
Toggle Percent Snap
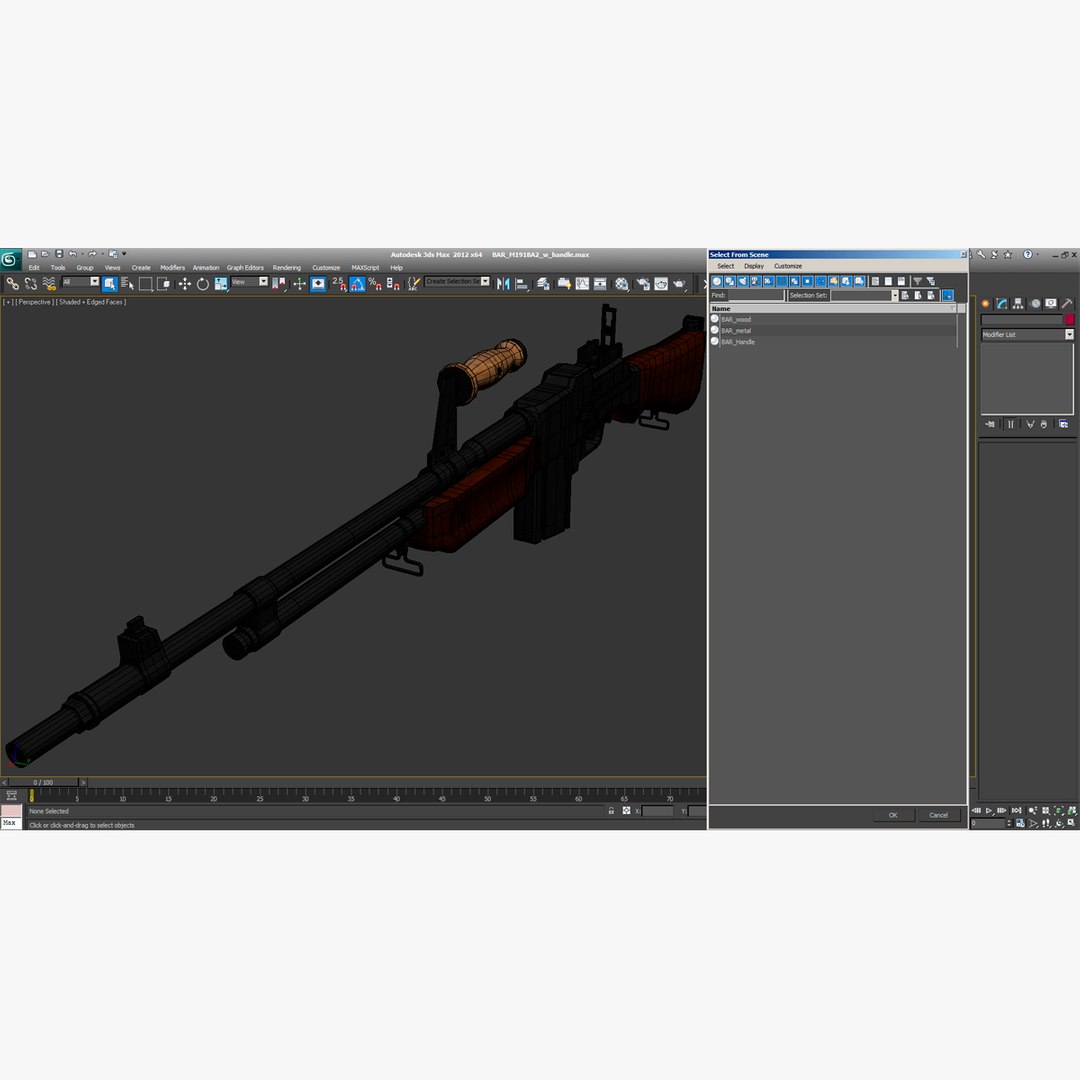coord(375,283)
